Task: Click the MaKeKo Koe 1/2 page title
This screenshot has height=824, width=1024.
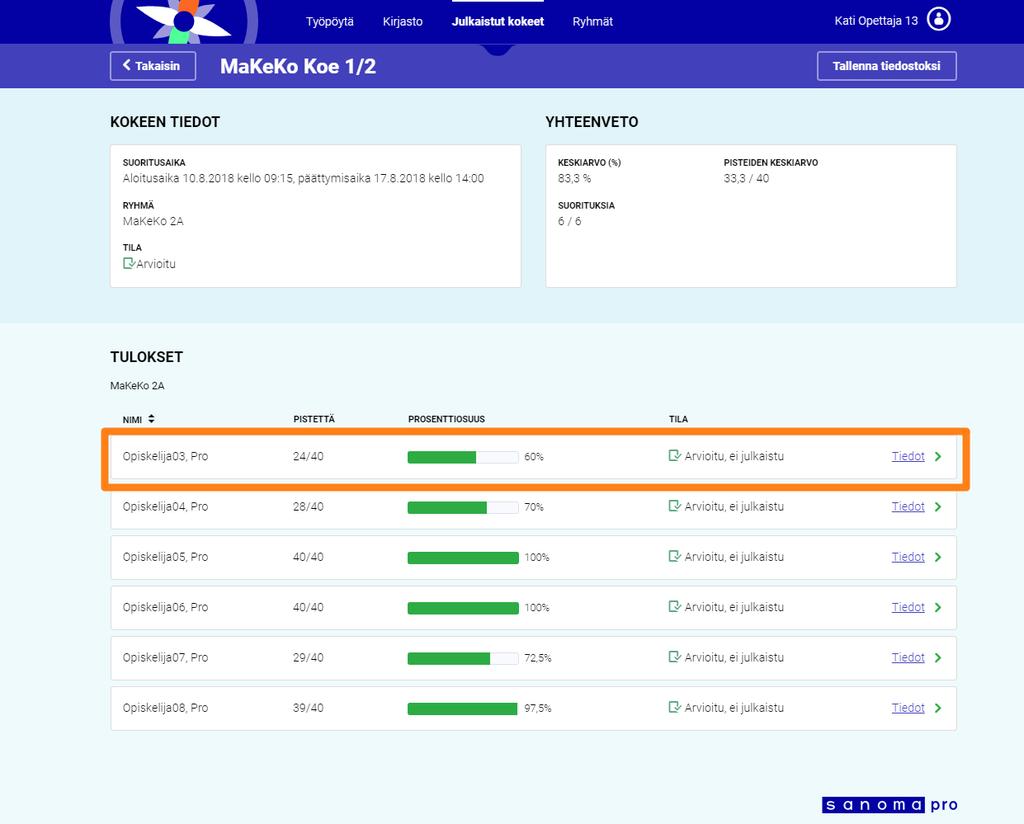Action: click(x=298, y=67)
